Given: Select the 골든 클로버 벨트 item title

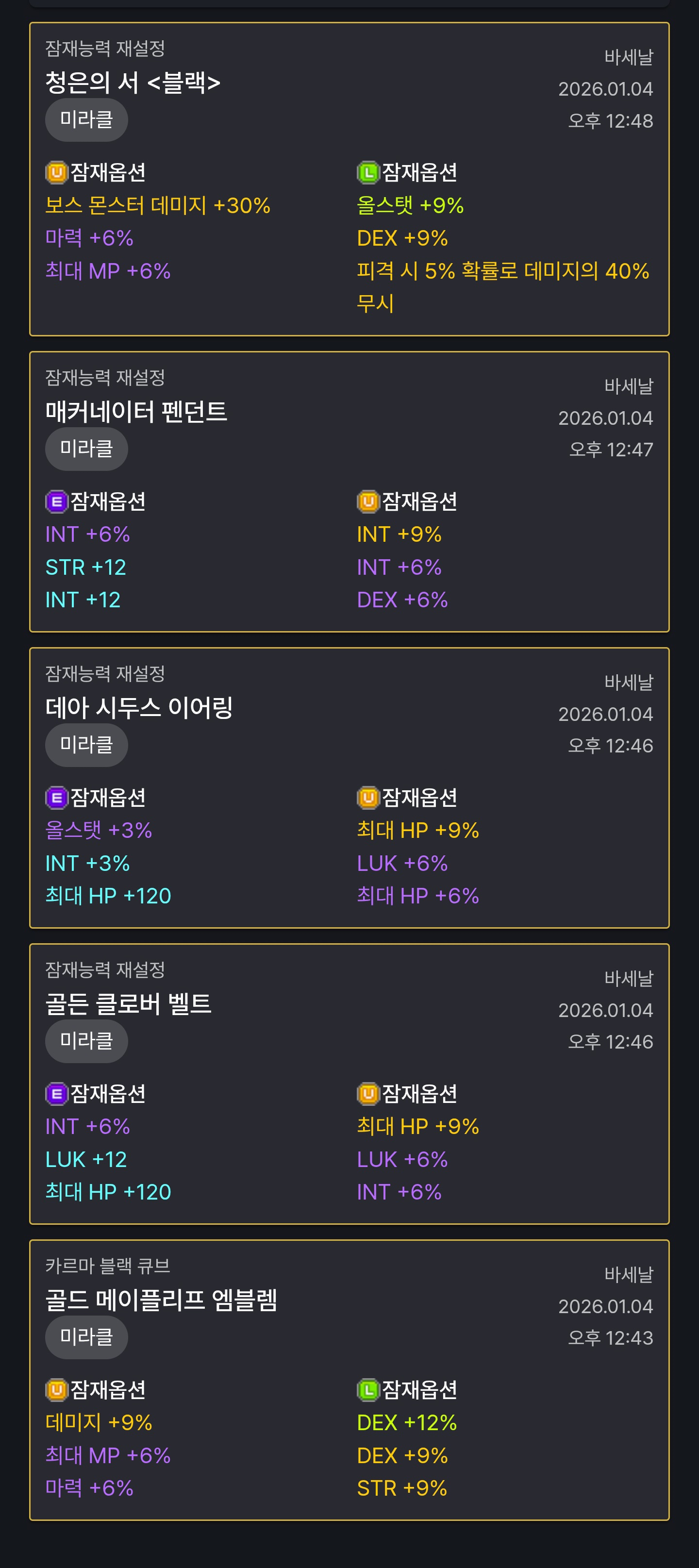Looking at the screenshot, I should point(129,1004).
